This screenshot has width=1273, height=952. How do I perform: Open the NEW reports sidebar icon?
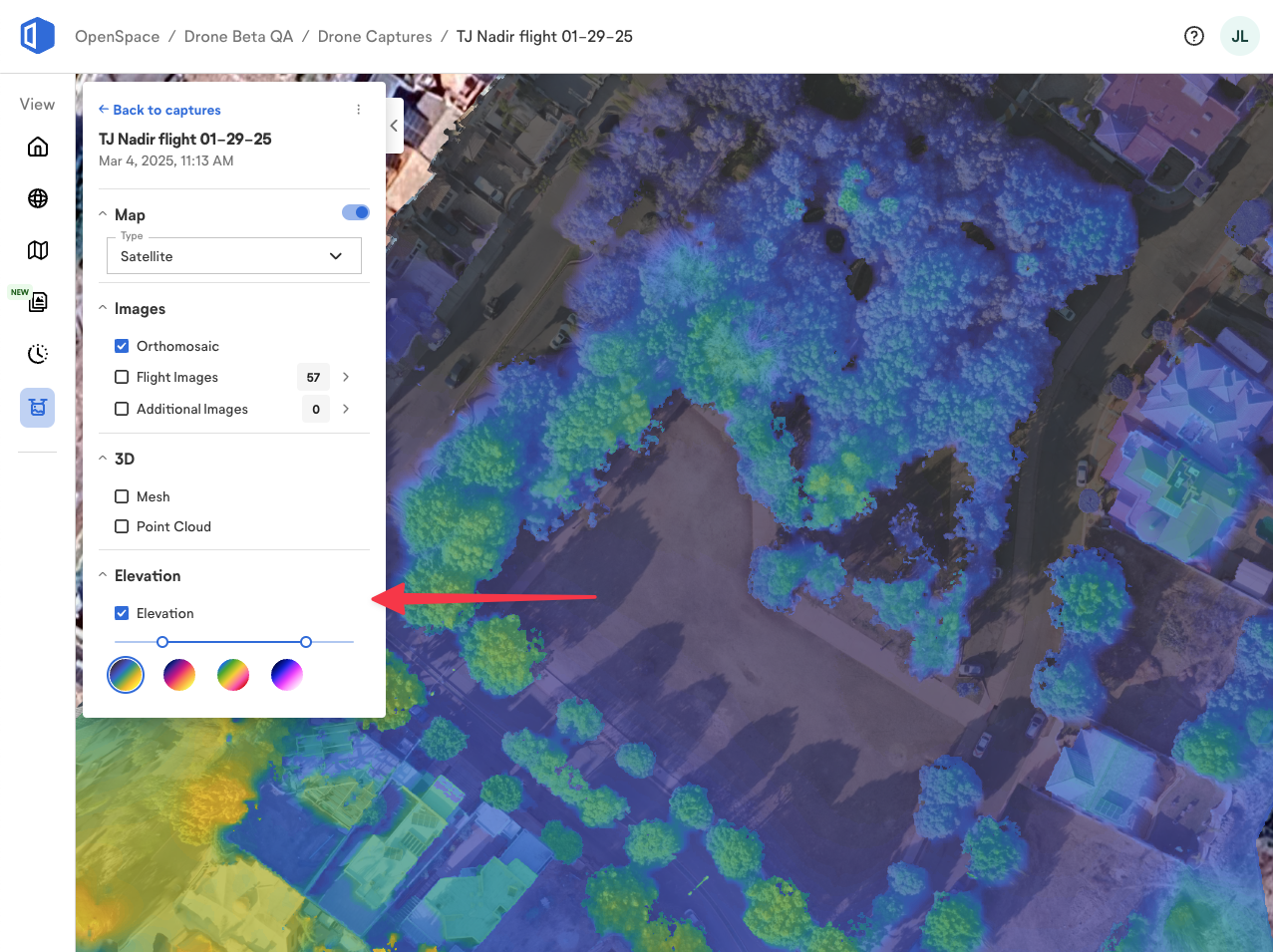click(38, 302)
